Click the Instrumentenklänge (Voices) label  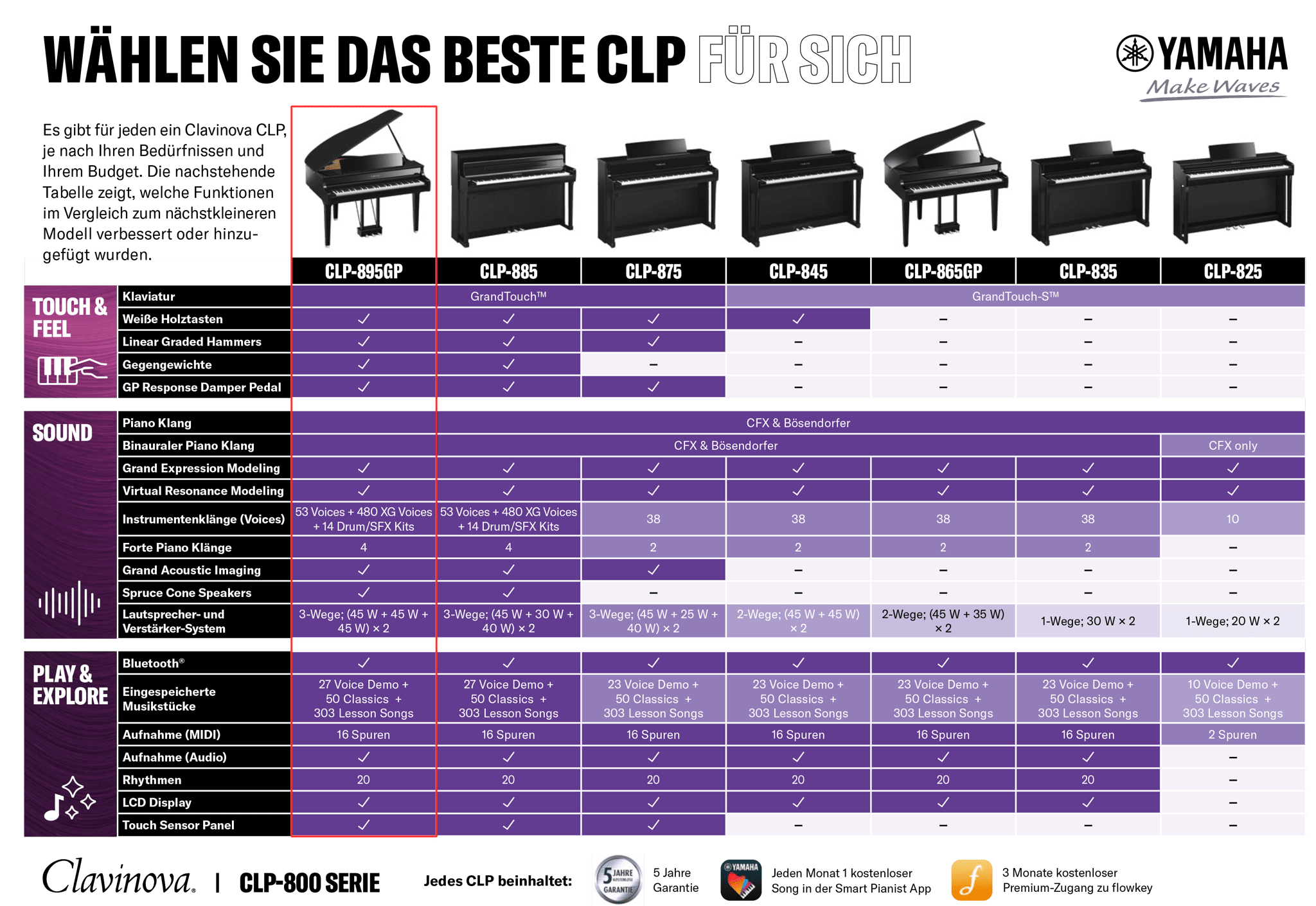204,519
